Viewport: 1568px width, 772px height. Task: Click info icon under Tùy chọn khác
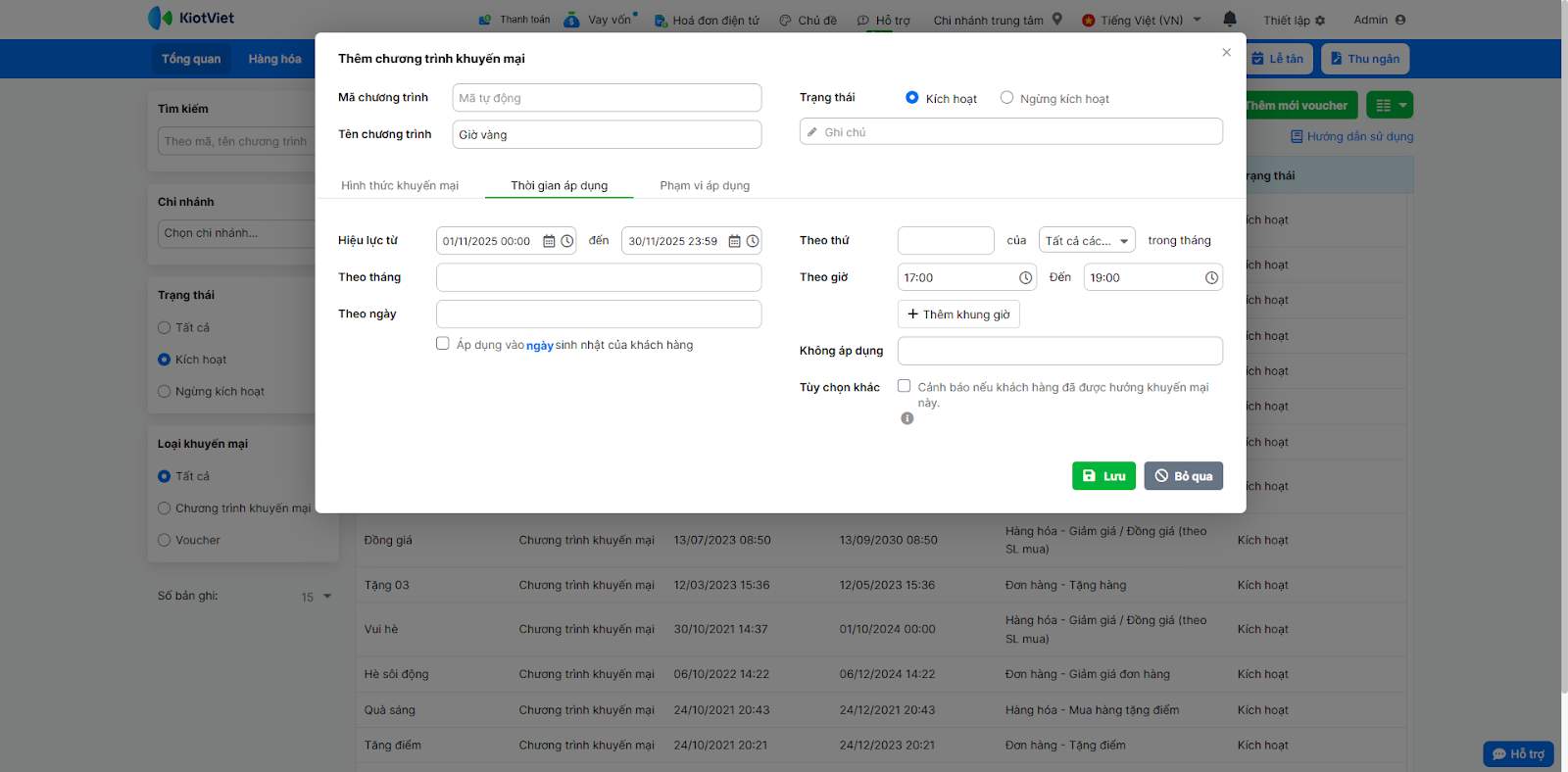click(x=907, y=418)
